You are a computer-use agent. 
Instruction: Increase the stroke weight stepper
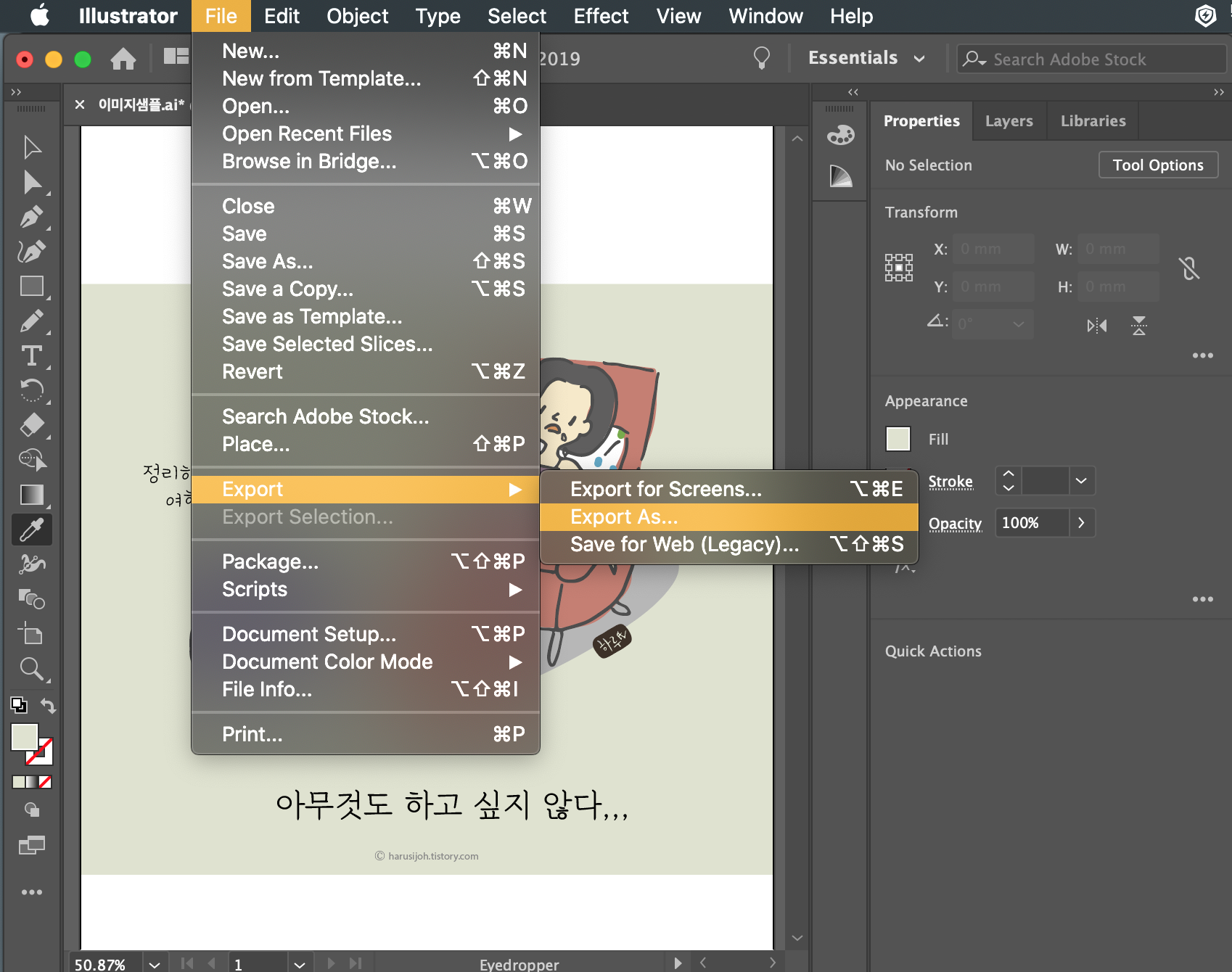tap(1009, 473)
